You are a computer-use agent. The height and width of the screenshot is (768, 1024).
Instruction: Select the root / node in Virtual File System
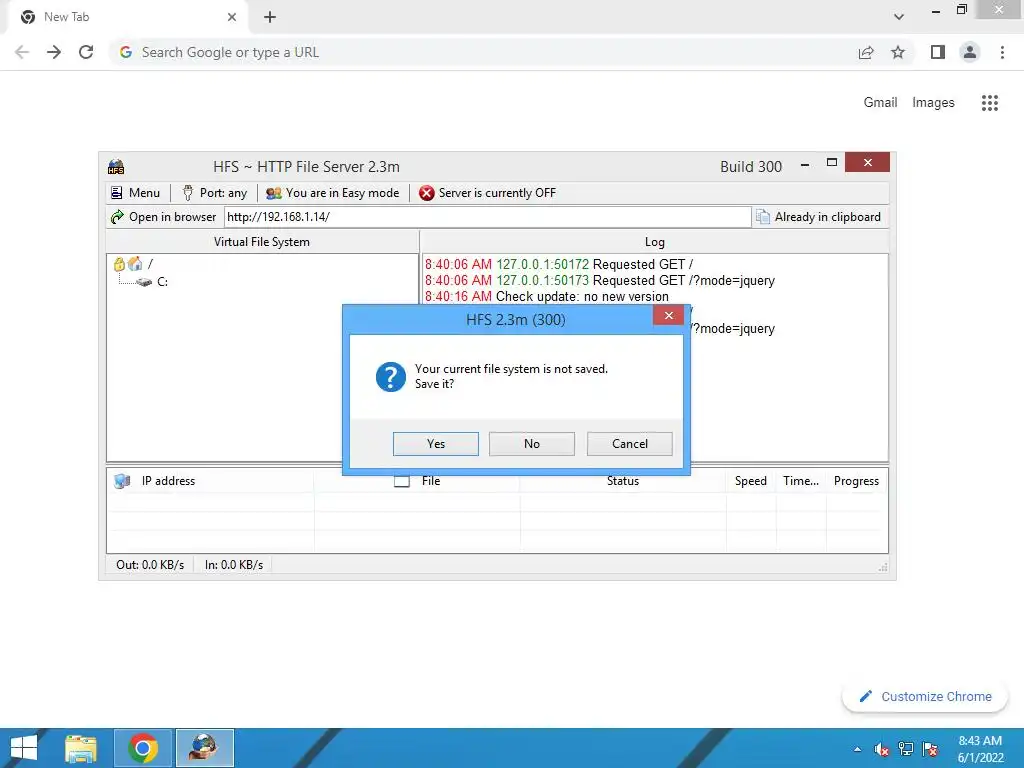click(150, 264)
